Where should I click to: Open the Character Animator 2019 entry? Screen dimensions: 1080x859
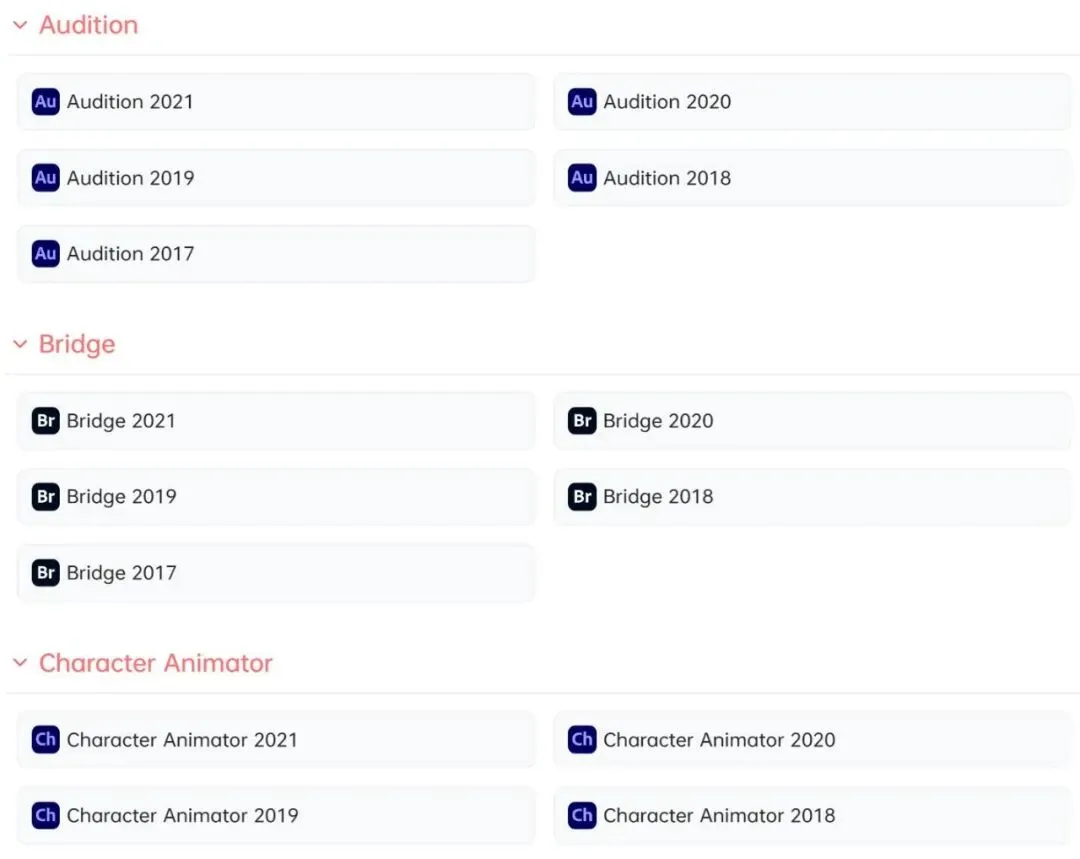coord(182,816)
